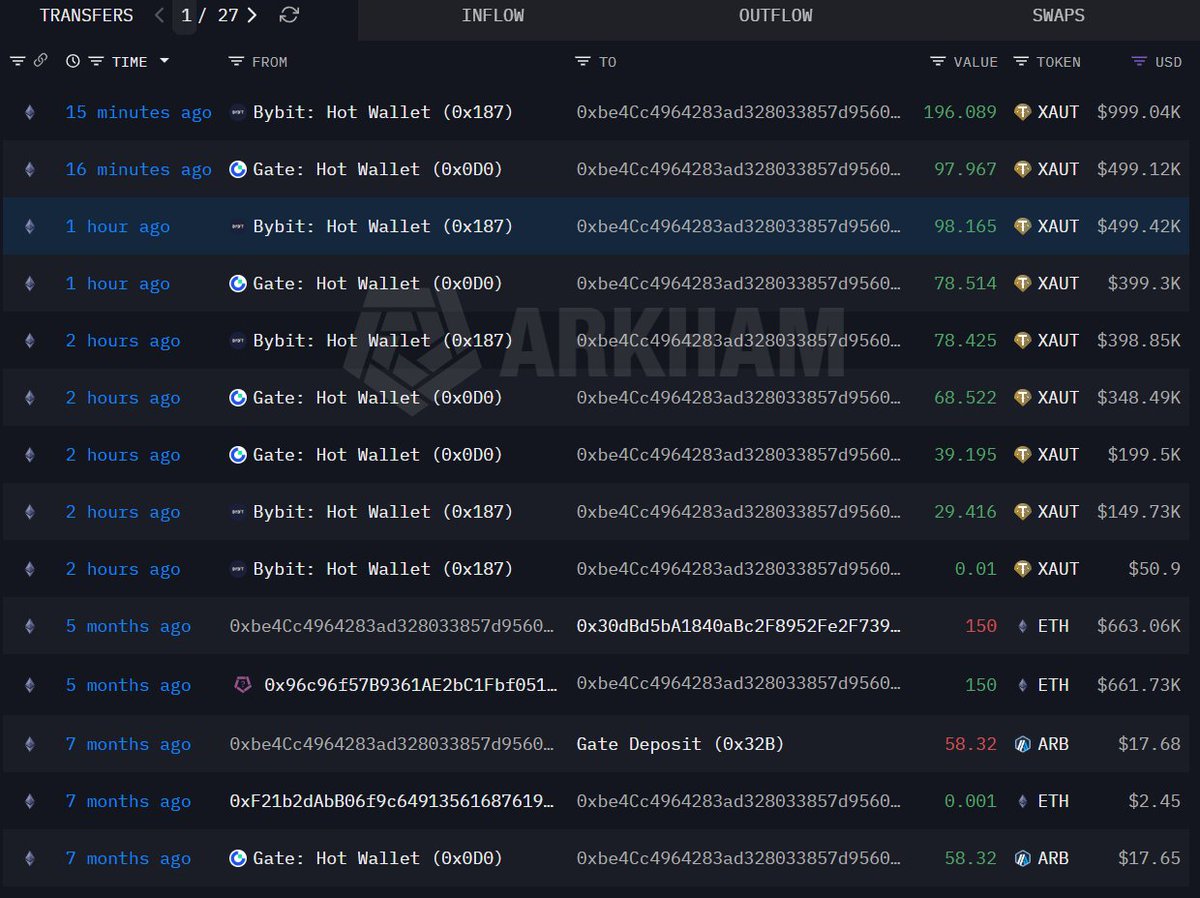Click ETH token icon in $661.73K row
Screen dimensions: 1200x898
(1022, 685)
